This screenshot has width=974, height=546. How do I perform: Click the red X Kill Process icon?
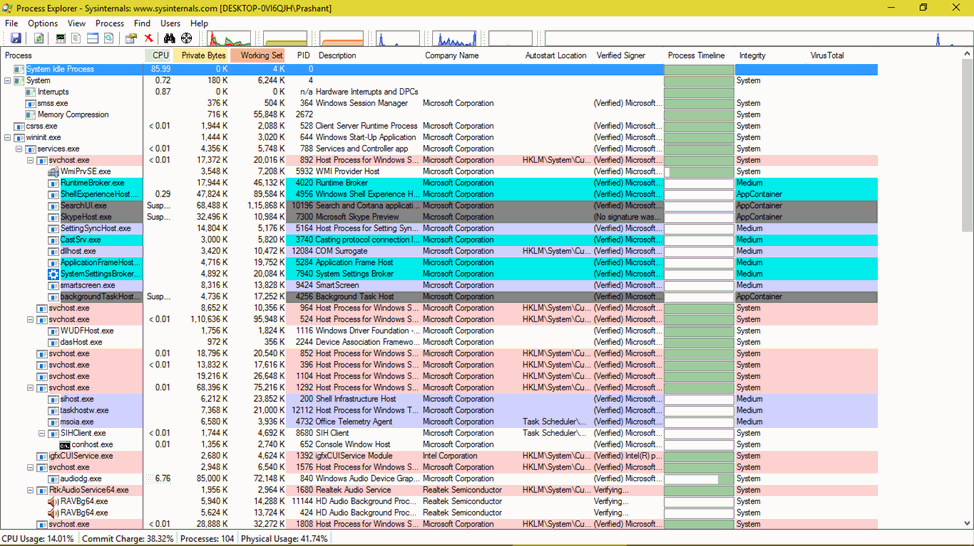pos(148,39)
